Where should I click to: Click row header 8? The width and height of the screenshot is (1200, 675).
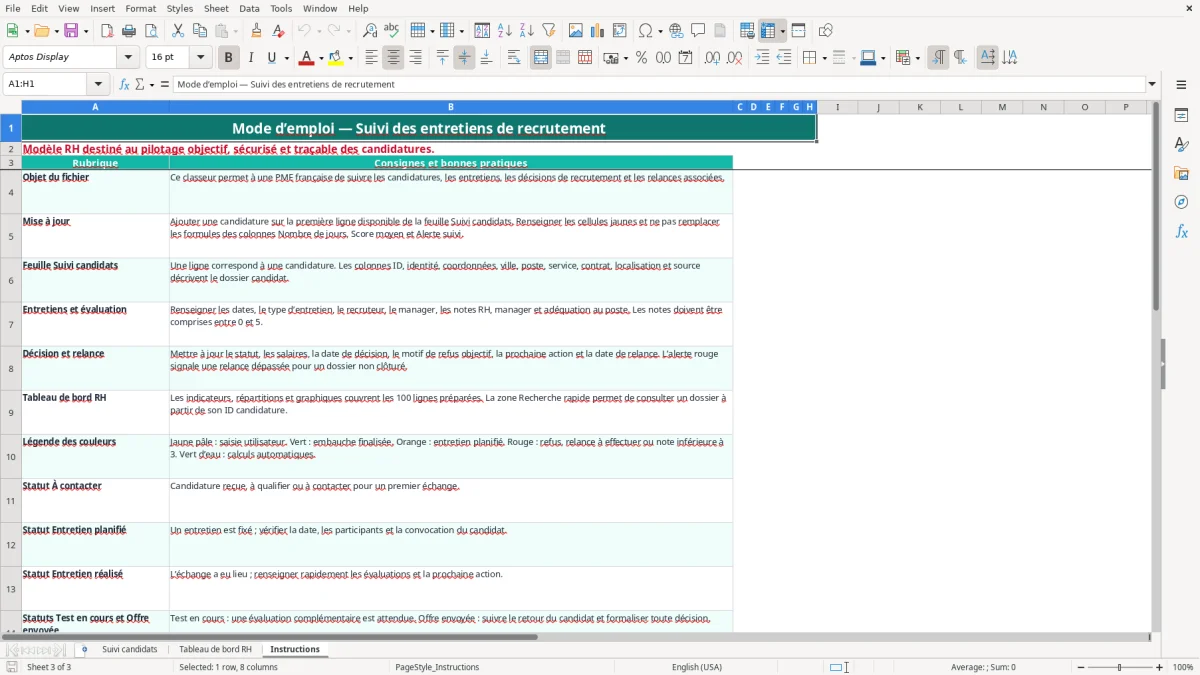coord(11,368)
